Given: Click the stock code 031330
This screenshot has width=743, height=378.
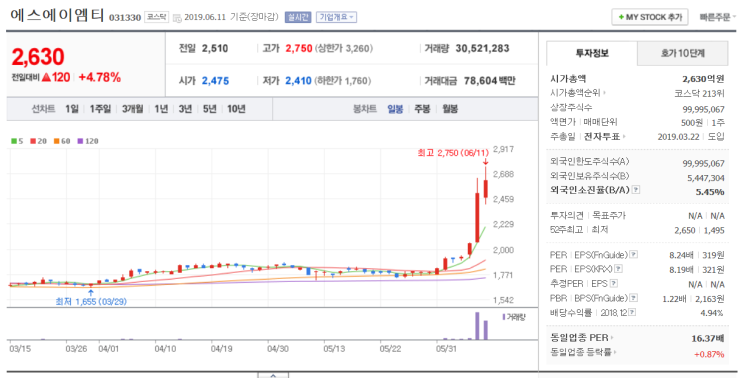Looking at the screenshot, I should point(125,18).
